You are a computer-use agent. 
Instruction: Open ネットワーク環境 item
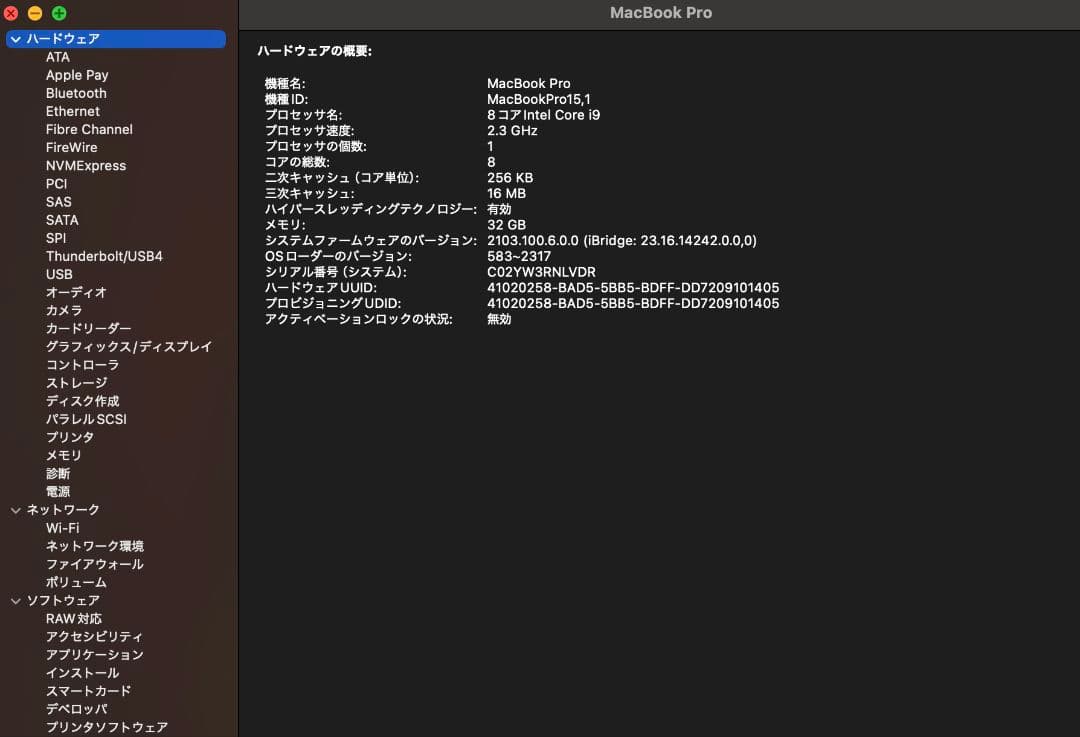click(x=95, y=546)
